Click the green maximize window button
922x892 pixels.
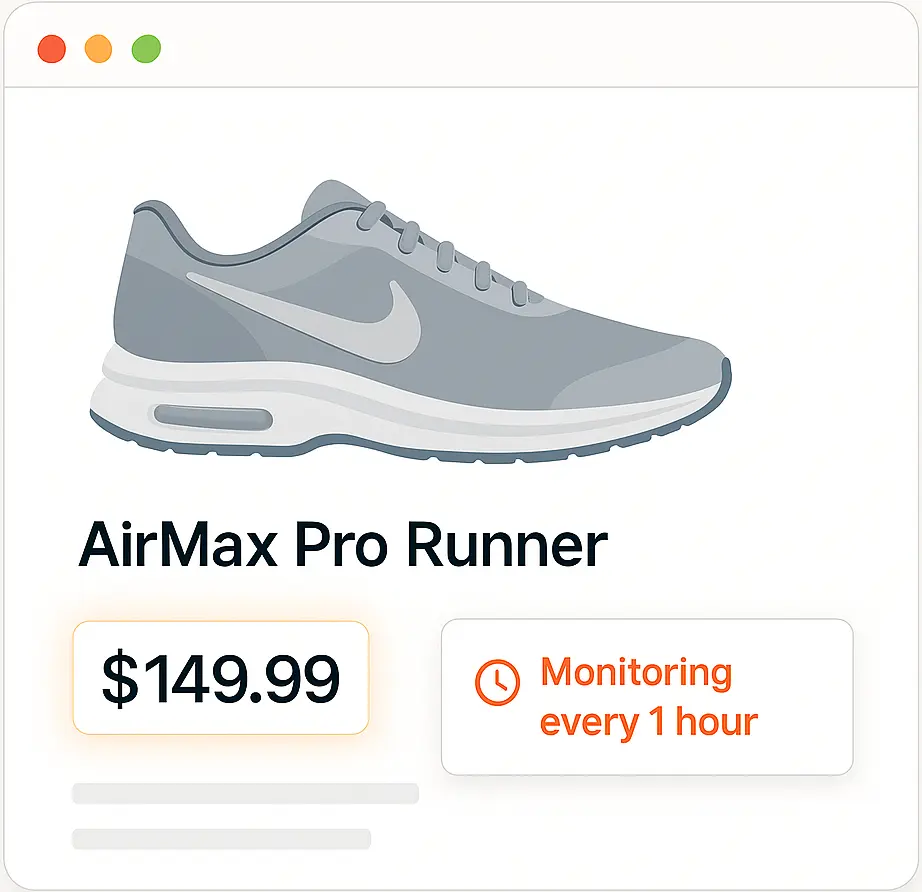146,48
